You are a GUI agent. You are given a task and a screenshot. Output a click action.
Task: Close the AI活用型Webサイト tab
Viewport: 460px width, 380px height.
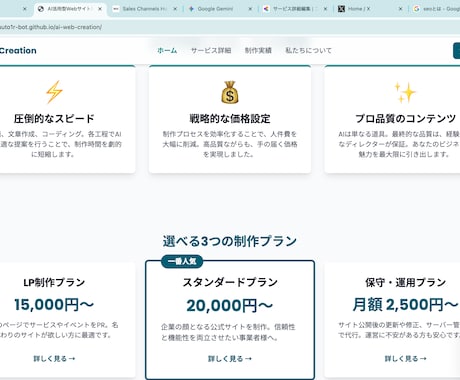tap(100, 9)
